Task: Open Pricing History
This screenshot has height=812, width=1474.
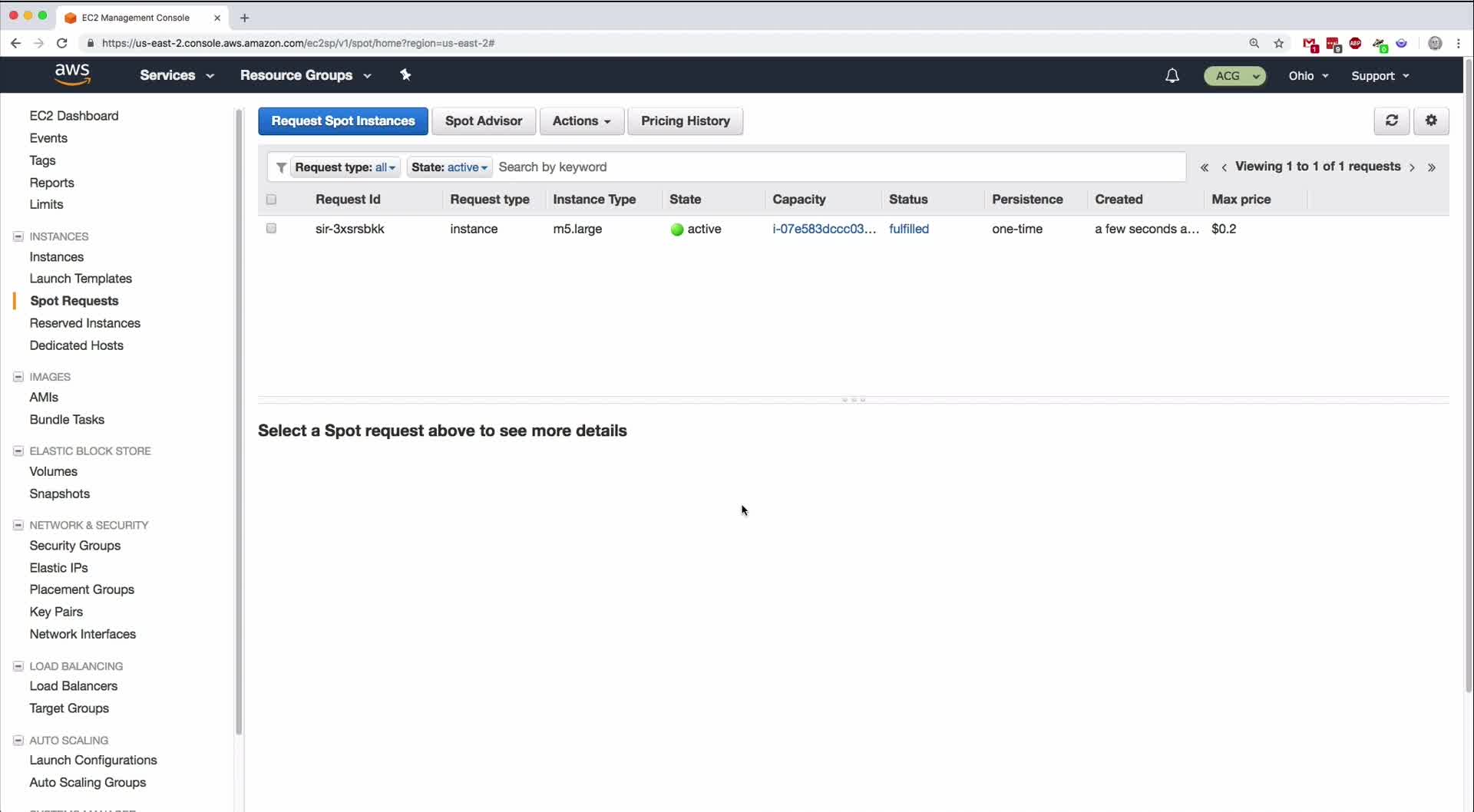Action: click(686, 121)
